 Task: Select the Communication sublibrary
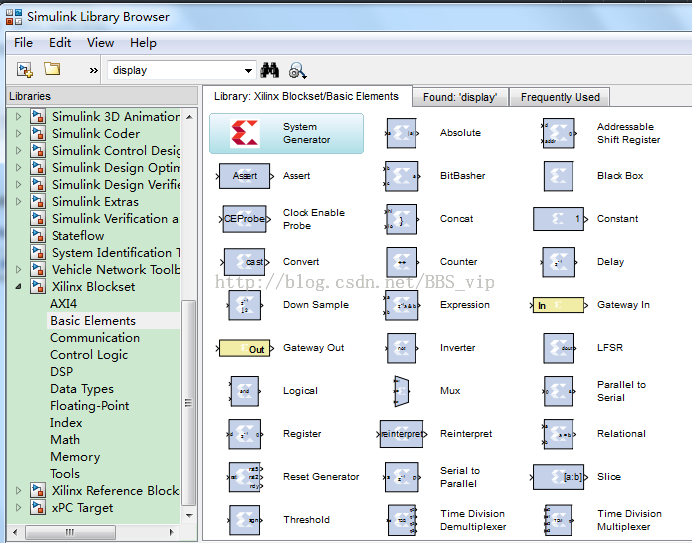click(x=95, y=338)
